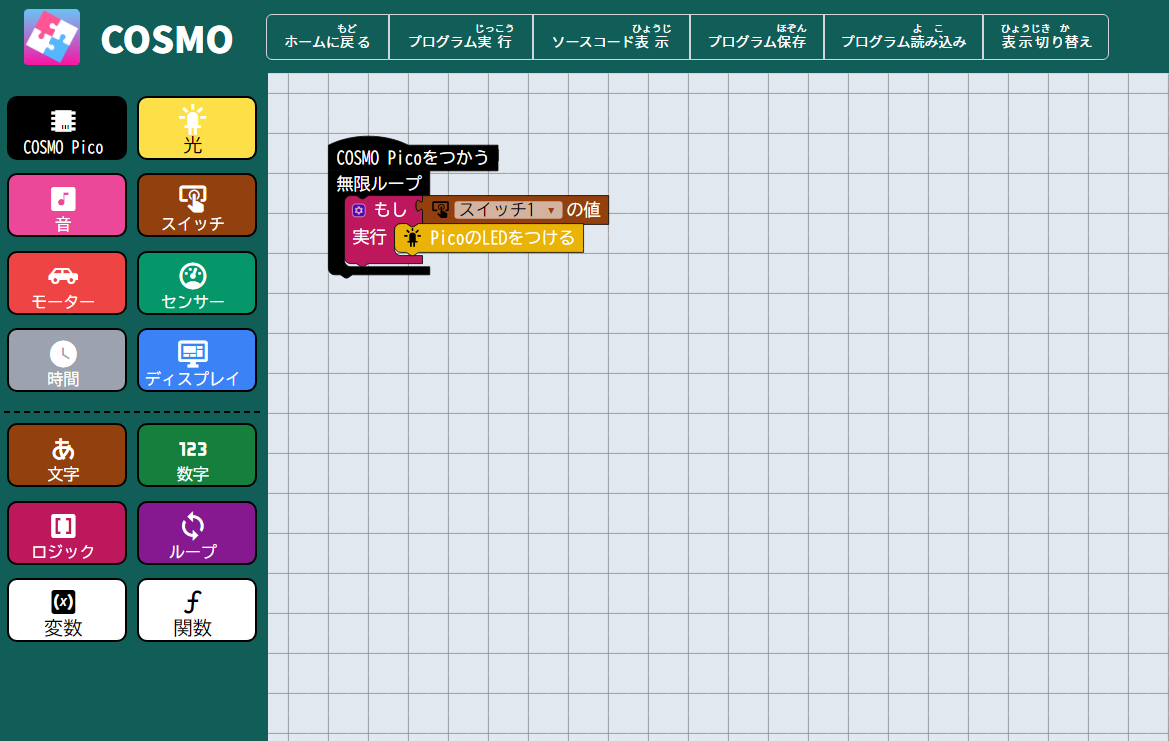Viewport: 1169px width, 741px height.
Task: Open the スイッチ block category
Action: [x=197, y=205]
